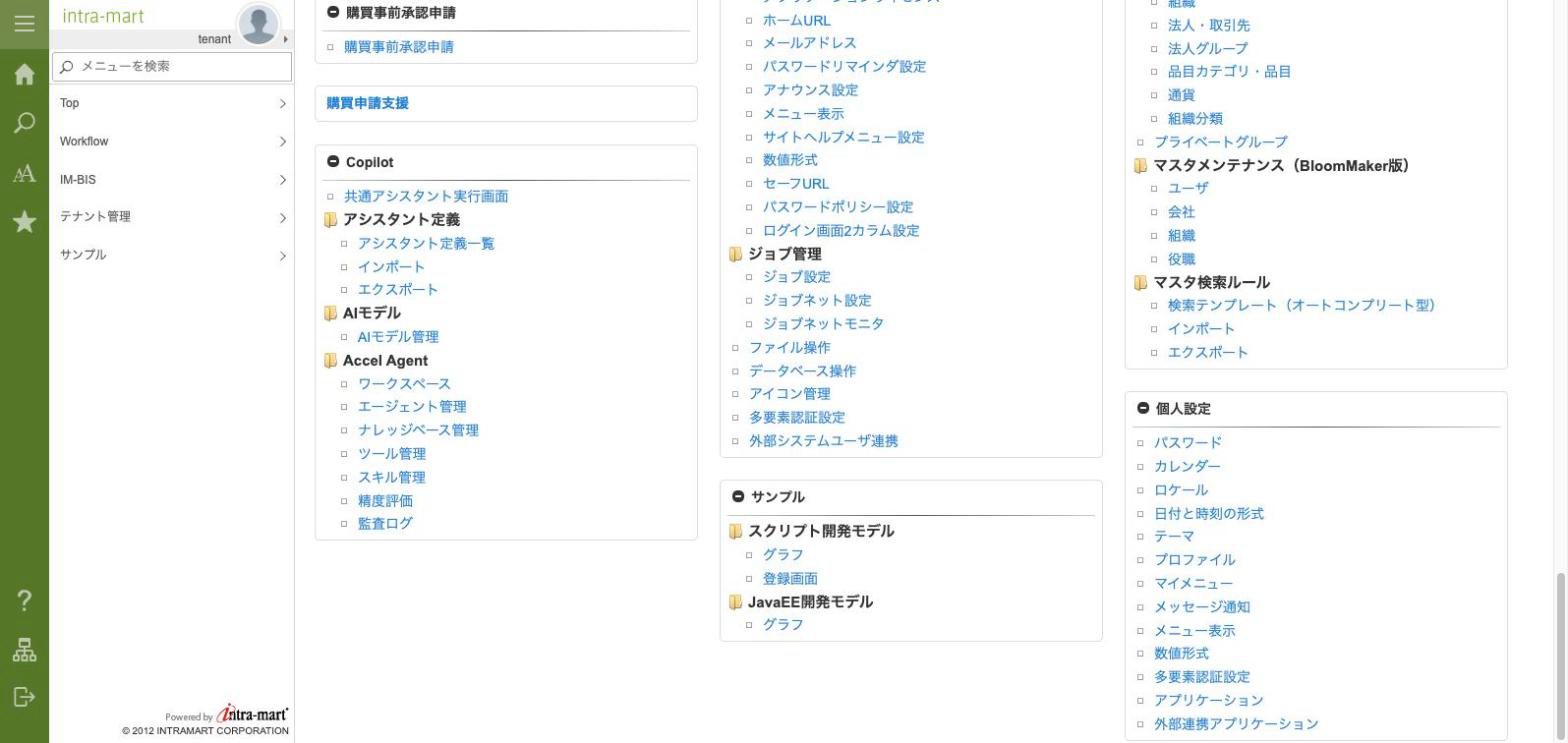This screenshot has height=743, width=1568.
Task: Click the マスタ検索ルール folder icon
Action: (1141, 283)
